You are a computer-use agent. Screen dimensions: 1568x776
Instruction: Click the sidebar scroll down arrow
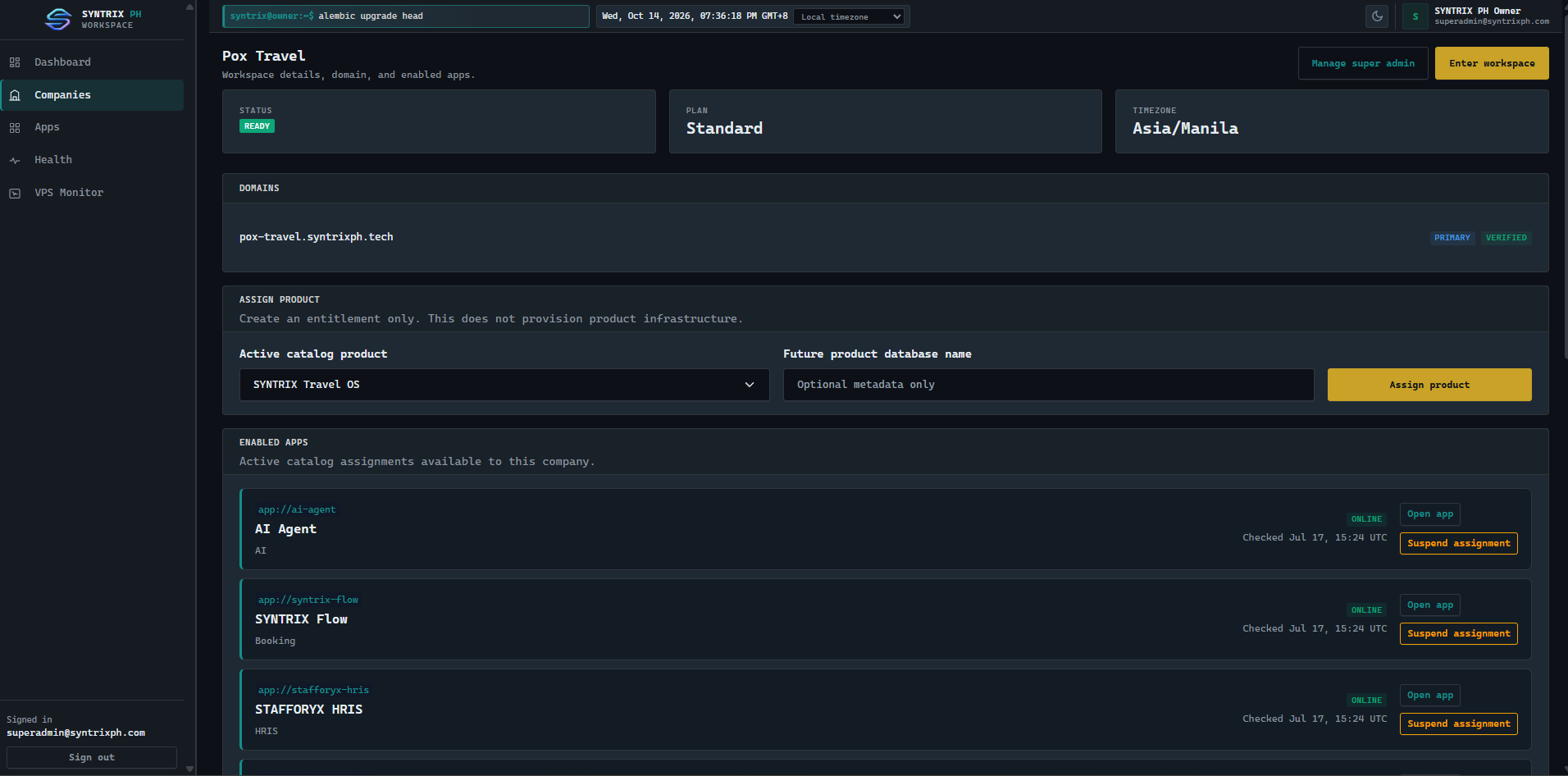[190, 769]
